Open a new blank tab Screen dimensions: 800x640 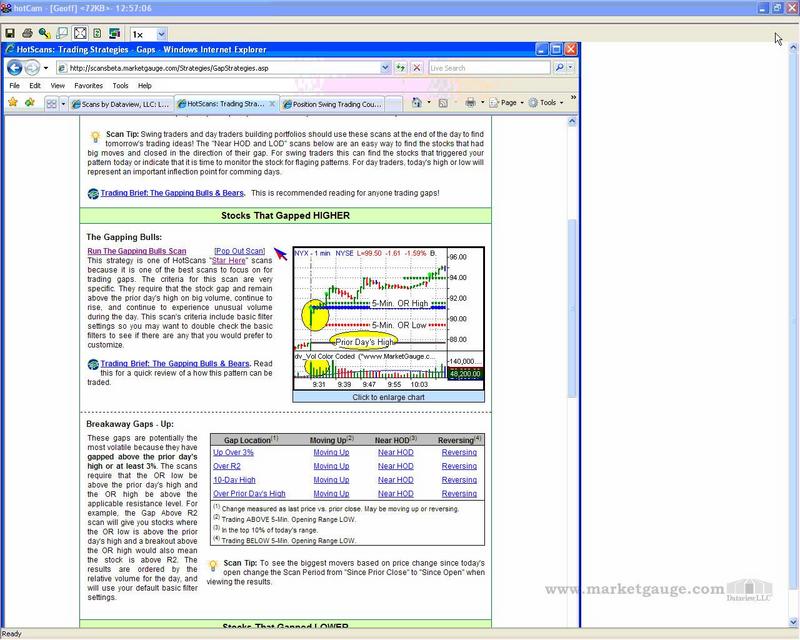coord(393,104)
